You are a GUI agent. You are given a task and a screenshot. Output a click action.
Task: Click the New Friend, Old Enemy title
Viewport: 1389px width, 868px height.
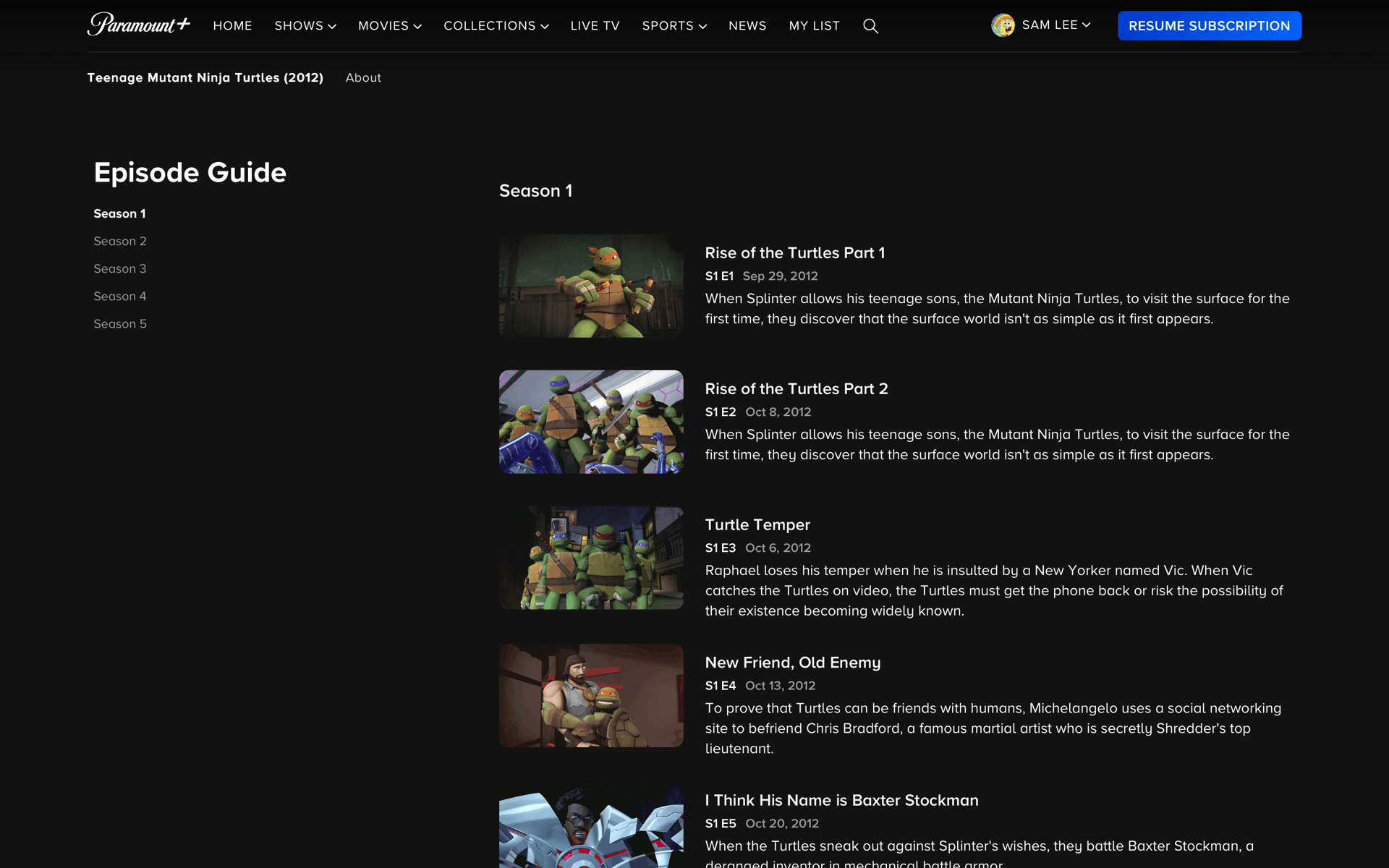pos(793,662)
